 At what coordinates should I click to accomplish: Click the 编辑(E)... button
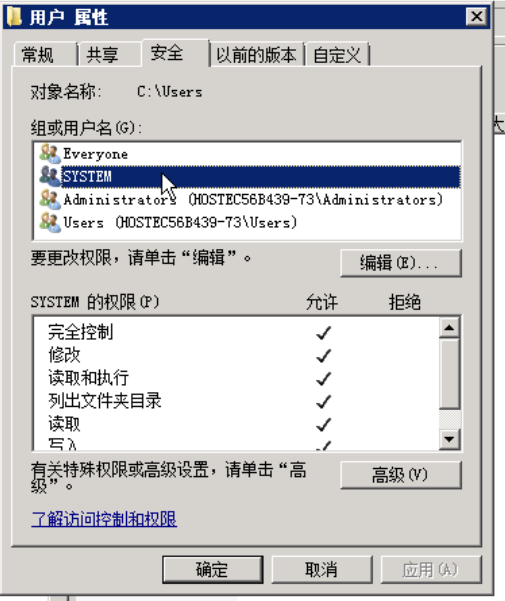coord(400,263)
